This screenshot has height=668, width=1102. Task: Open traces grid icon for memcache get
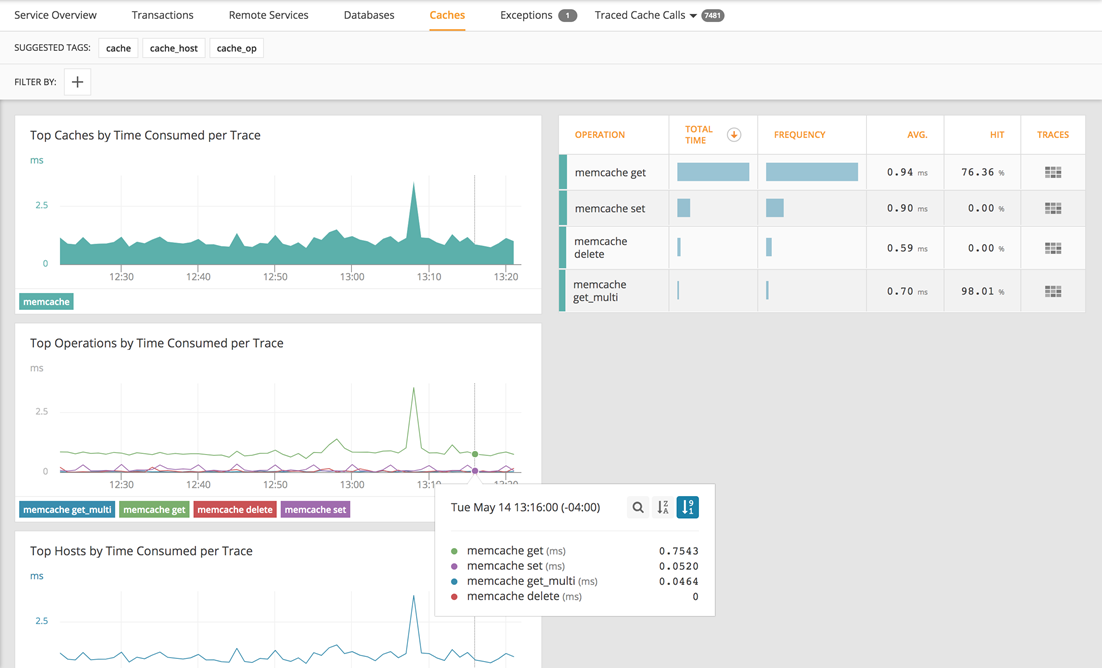click(x=1052, y=171)
